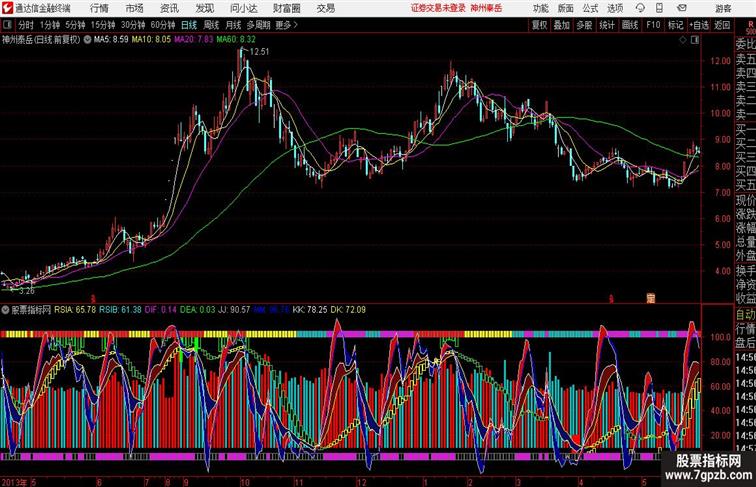756x487 pixels.
Task: Click the 画线 drawing button
Action: [x=630, y=25]
